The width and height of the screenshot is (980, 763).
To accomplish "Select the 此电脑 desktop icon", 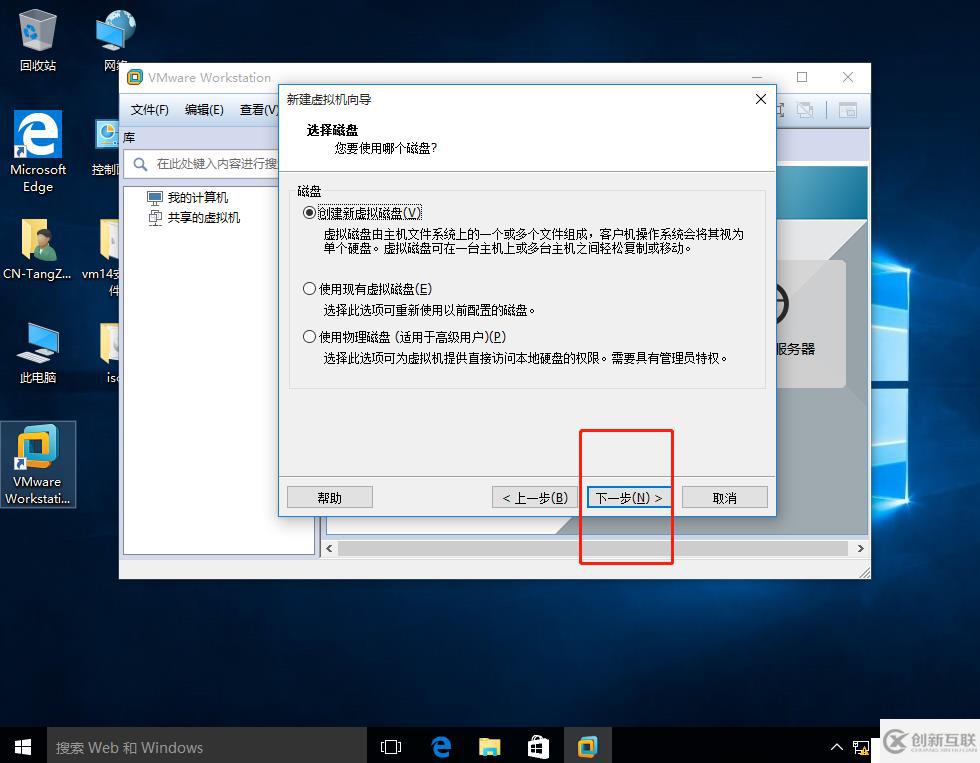I will click(38, 352).
